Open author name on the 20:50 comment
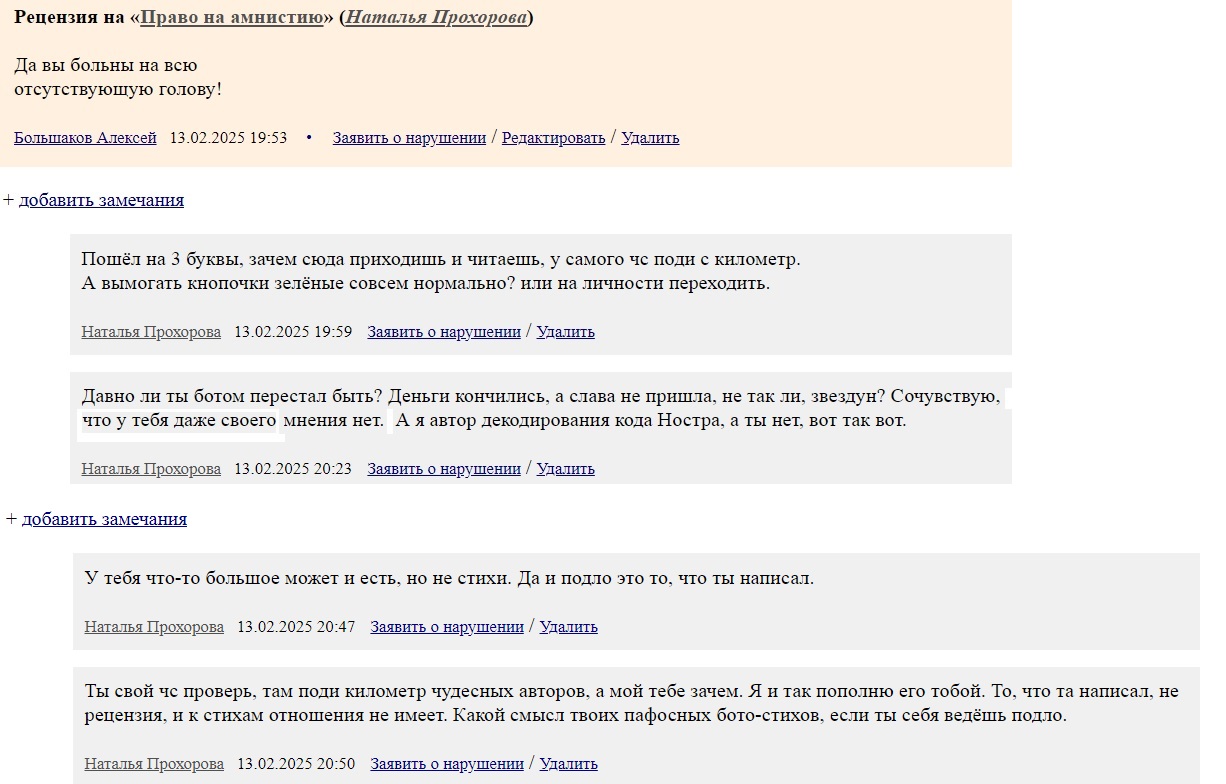Viewport: 1226px width, 784px height. (x=154, y=764)
